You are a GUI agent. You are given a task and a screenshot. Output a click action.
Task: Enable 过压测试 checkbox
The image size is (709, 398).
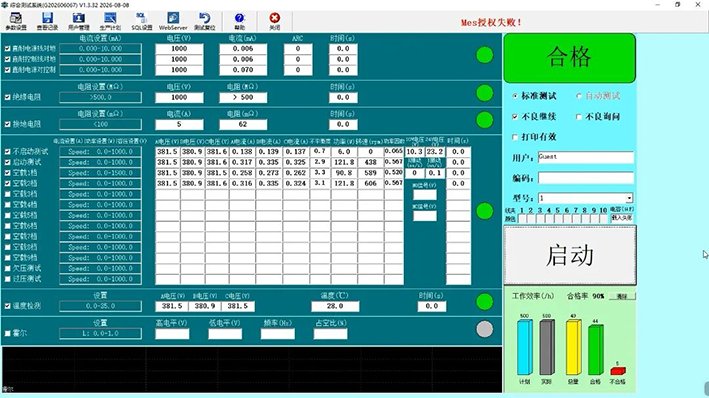pos(7,279)
